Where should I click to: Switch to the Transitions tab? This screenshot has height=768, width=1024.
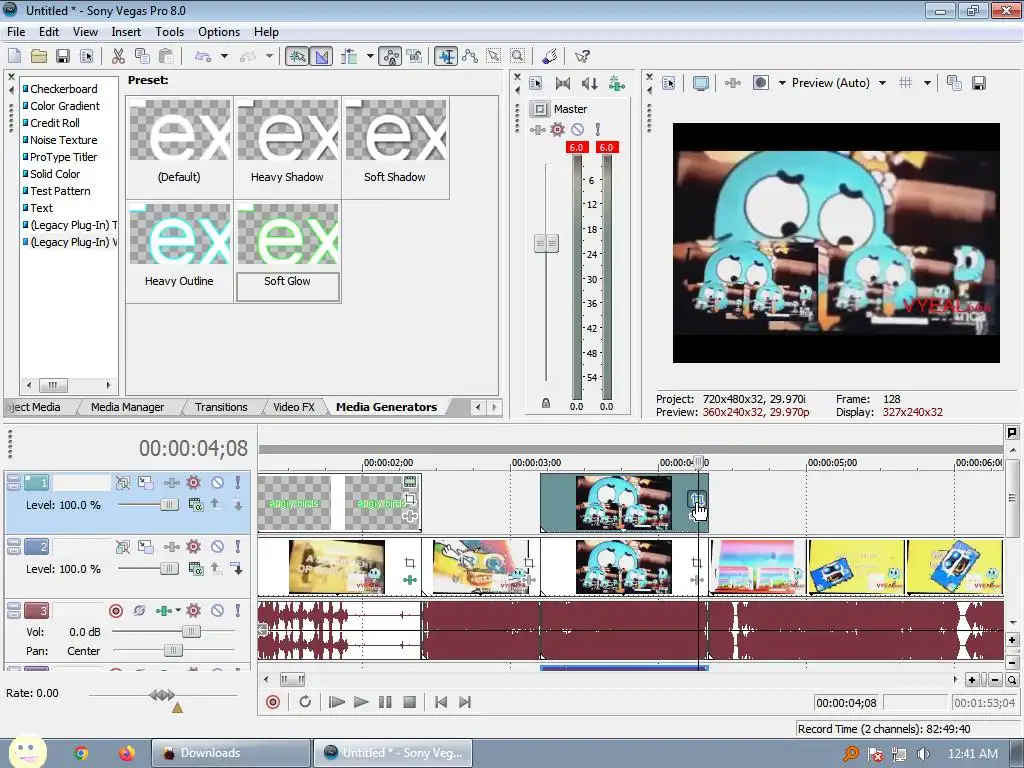221,407
